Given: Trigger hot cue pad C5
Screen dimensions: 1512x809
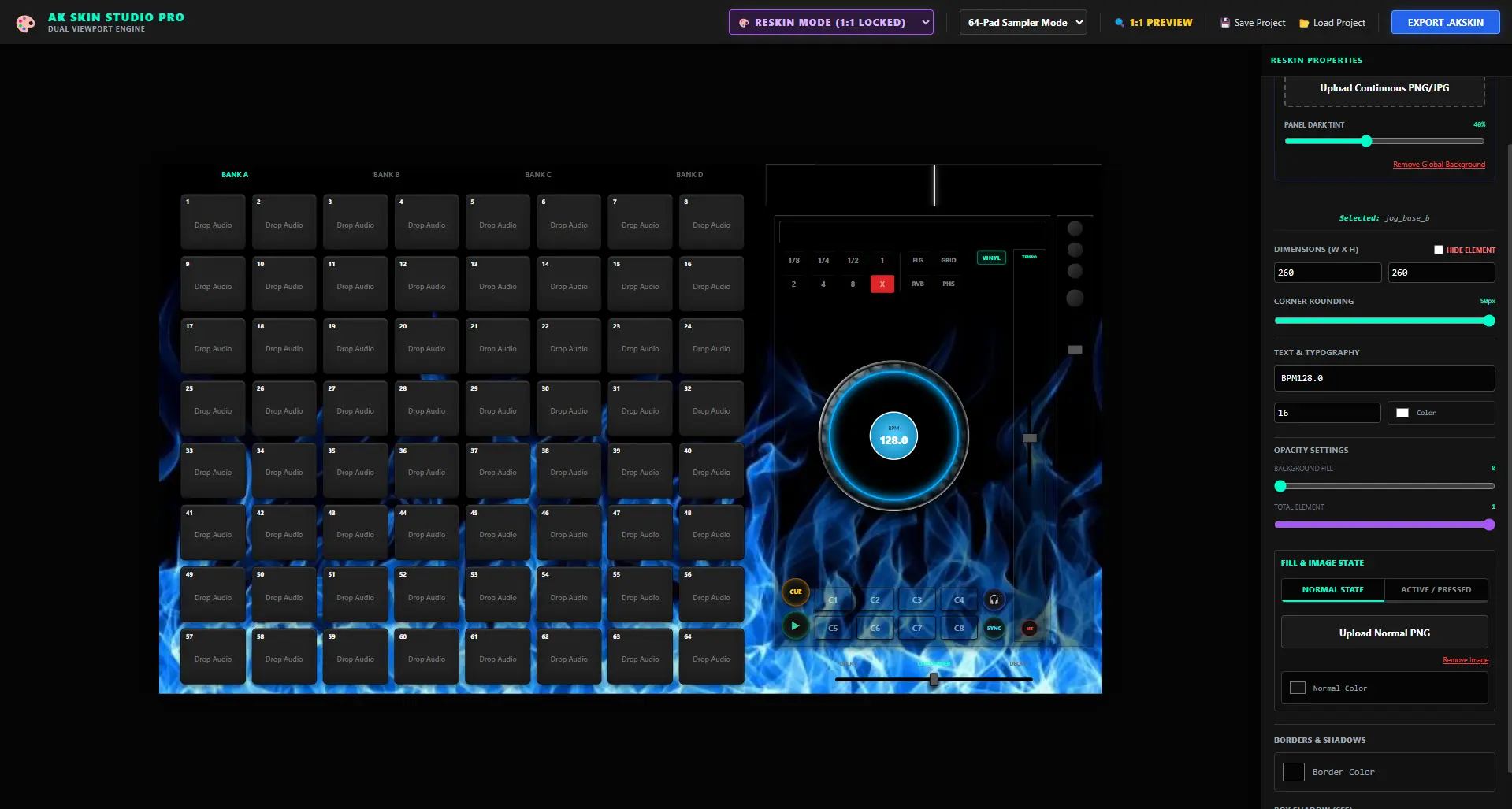Looking at the screenshot, I should [x=833, y=629].
